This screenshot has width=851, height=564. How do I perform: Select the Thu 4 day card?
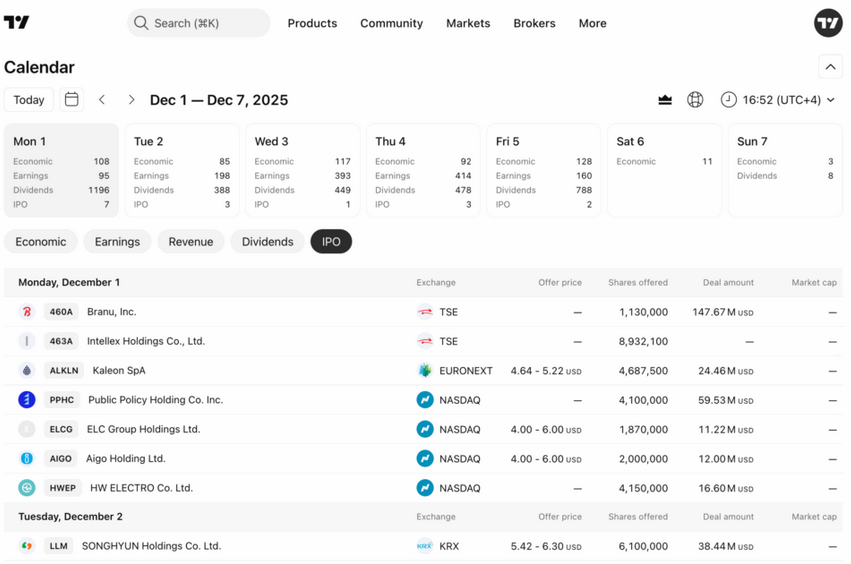pyautogui.click(x=423, y=170)
